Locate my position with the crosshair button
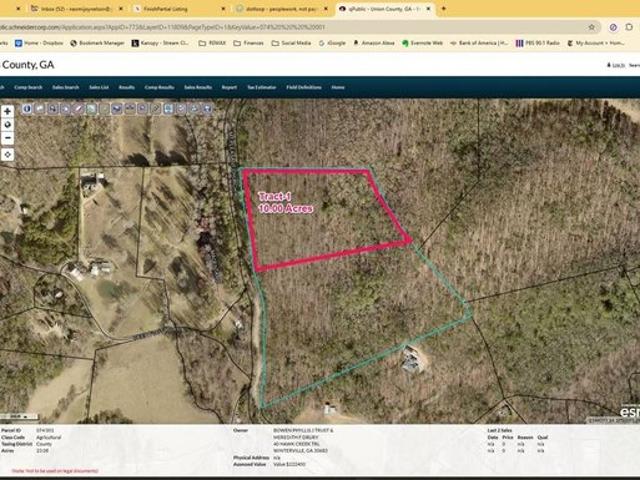Image resolution: width=640 pixels, height=480 pixels. click(x=7, y=155)
